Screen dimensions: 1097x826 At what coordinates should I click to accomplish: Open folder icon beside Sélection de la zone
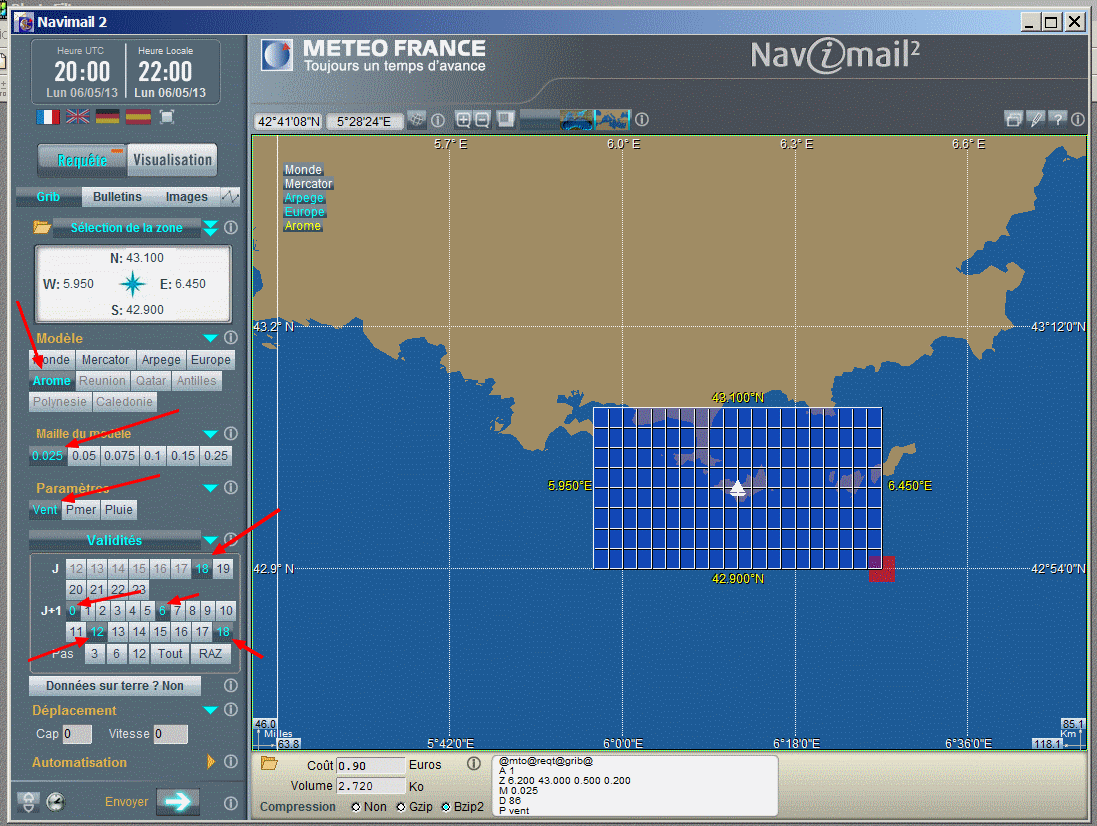point(42,227)
